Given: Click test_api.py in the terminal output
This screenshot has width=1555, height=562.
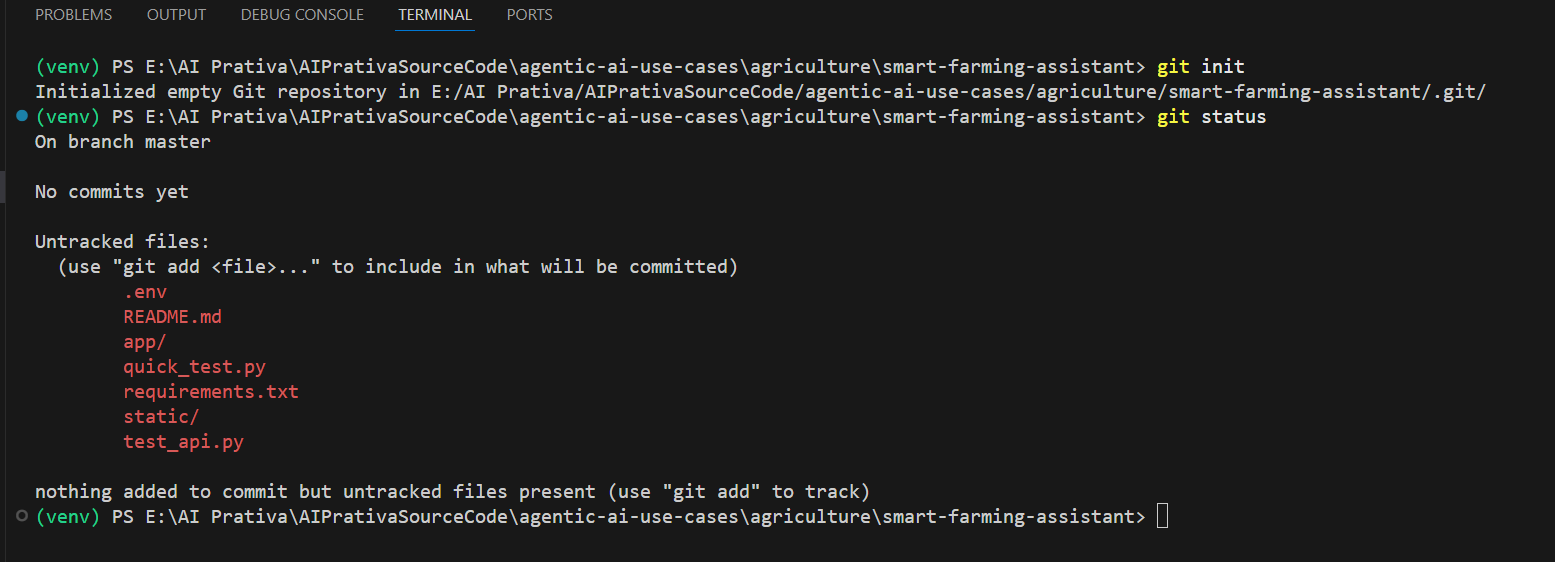Looking at the screenshot, I should tap(183, 442).
